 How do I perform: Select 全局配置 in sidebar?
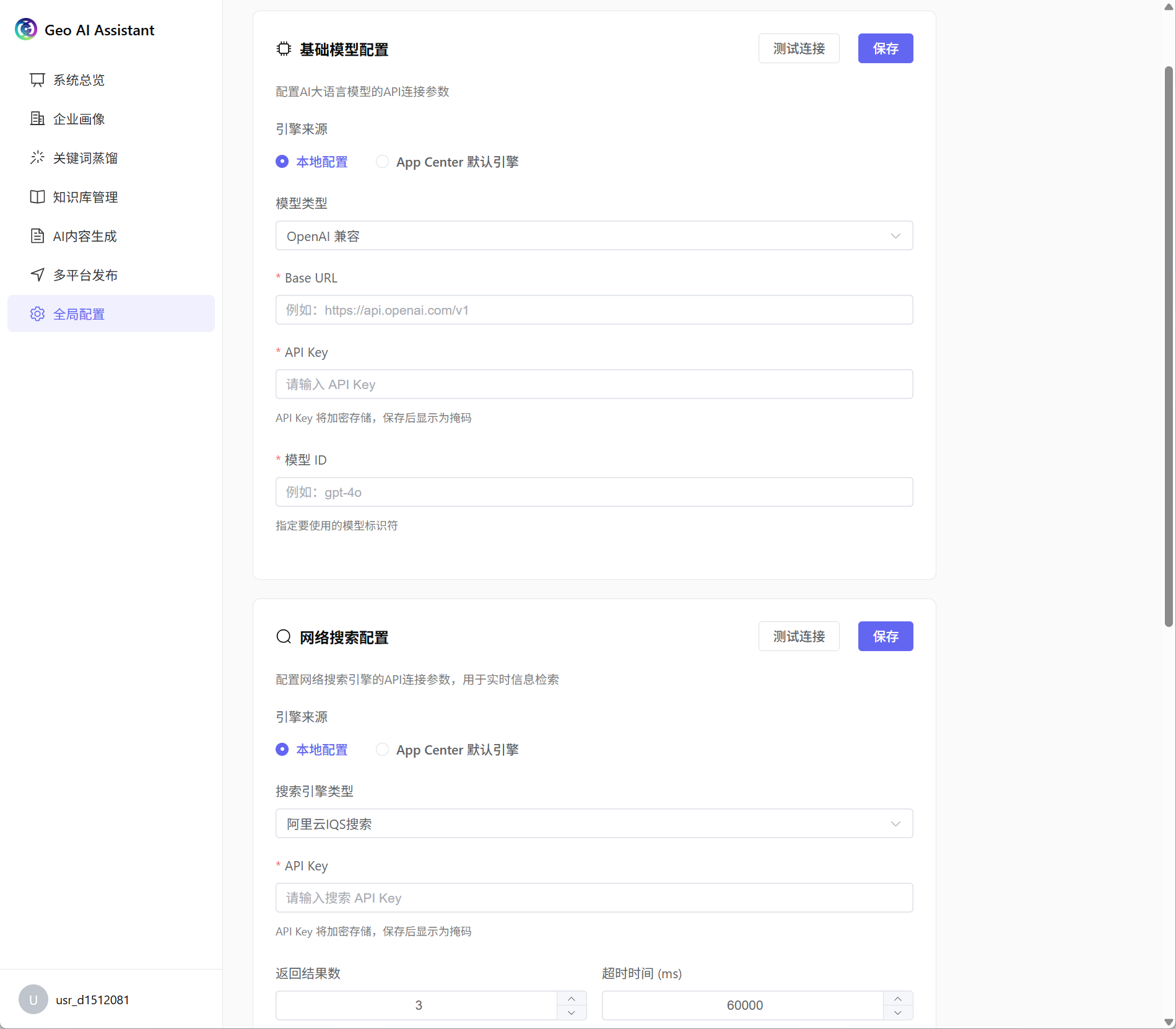tap(111, 314)
